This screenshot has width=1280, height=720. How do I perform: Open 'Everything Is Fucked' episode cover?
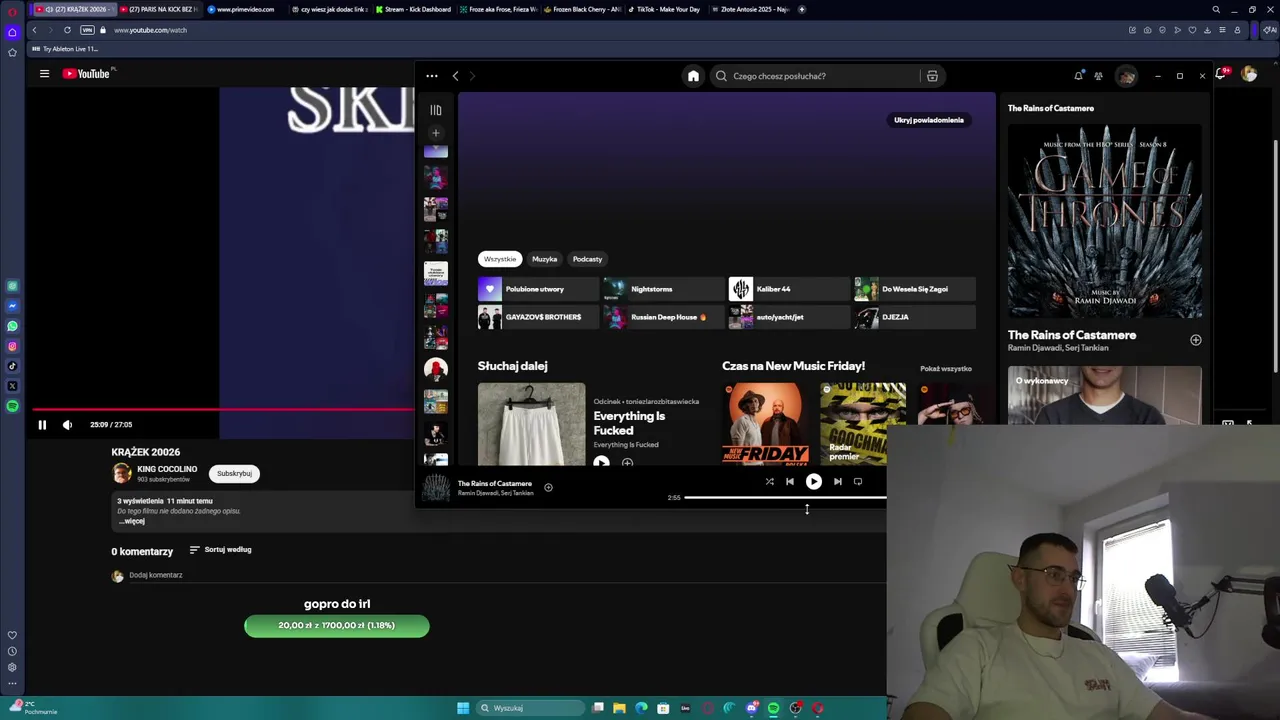pos(531,424)
